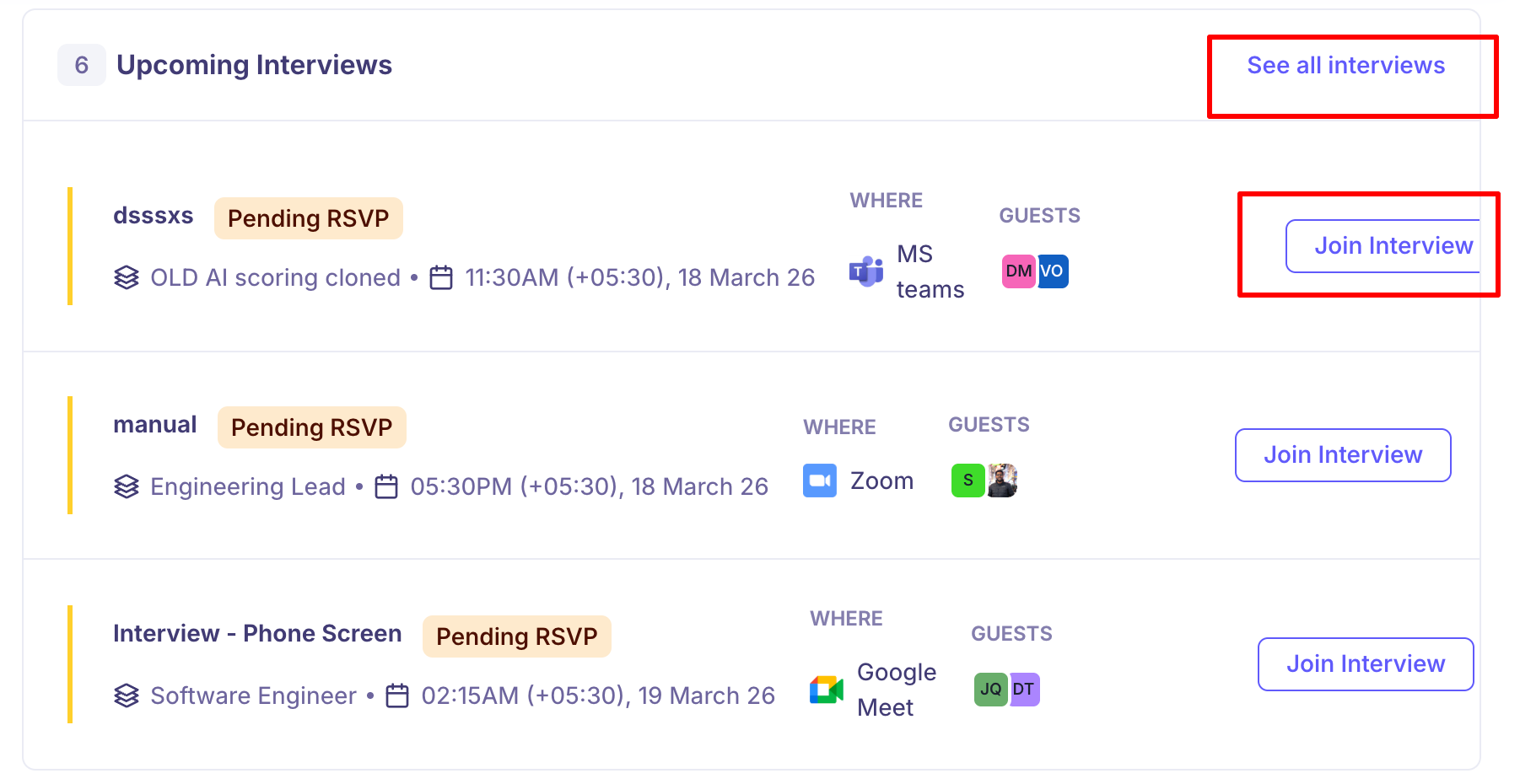
Task: Click the DM guest avatar
Action: point(1018,271)
